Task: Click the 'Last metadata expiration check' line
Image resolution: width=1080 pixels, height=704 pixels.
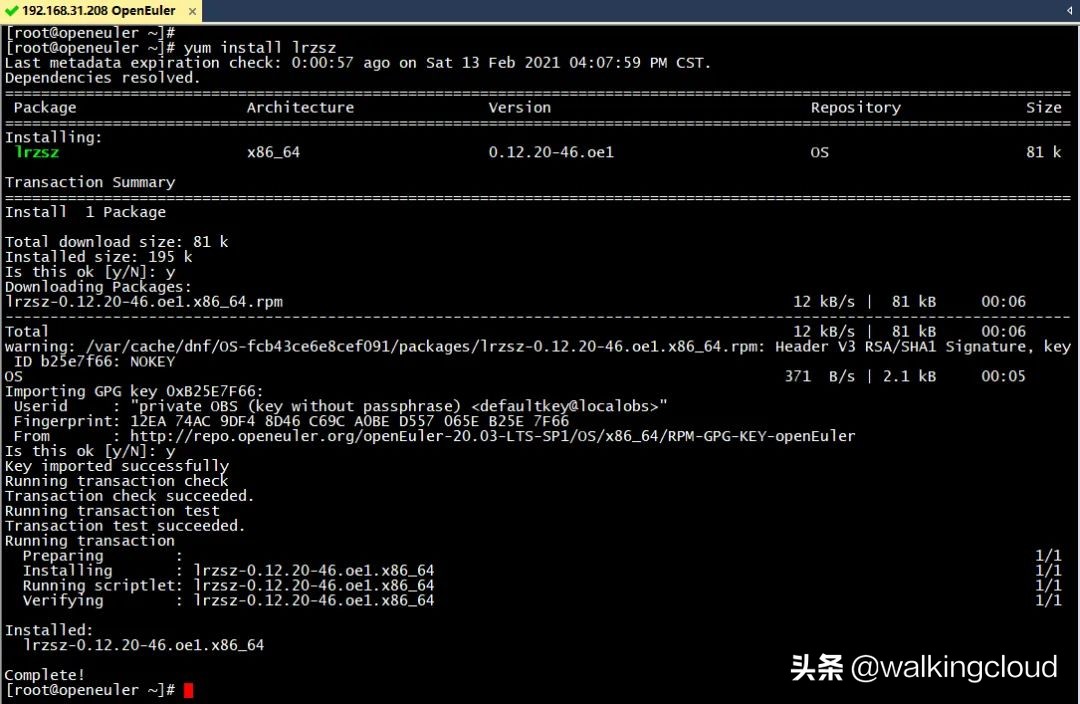Action: [358, 63]
